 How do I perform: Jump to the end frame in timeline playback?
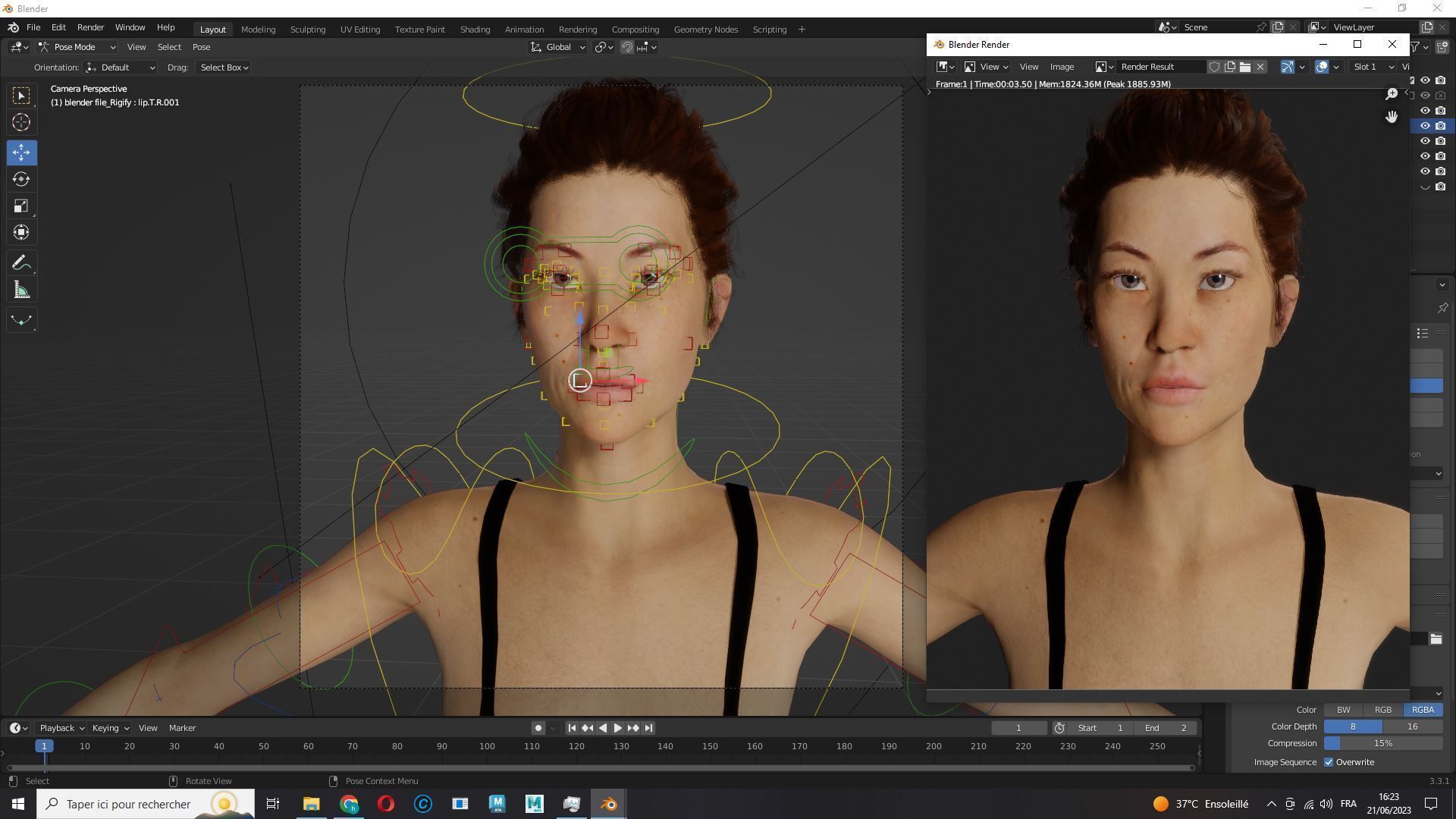point(648,727)
